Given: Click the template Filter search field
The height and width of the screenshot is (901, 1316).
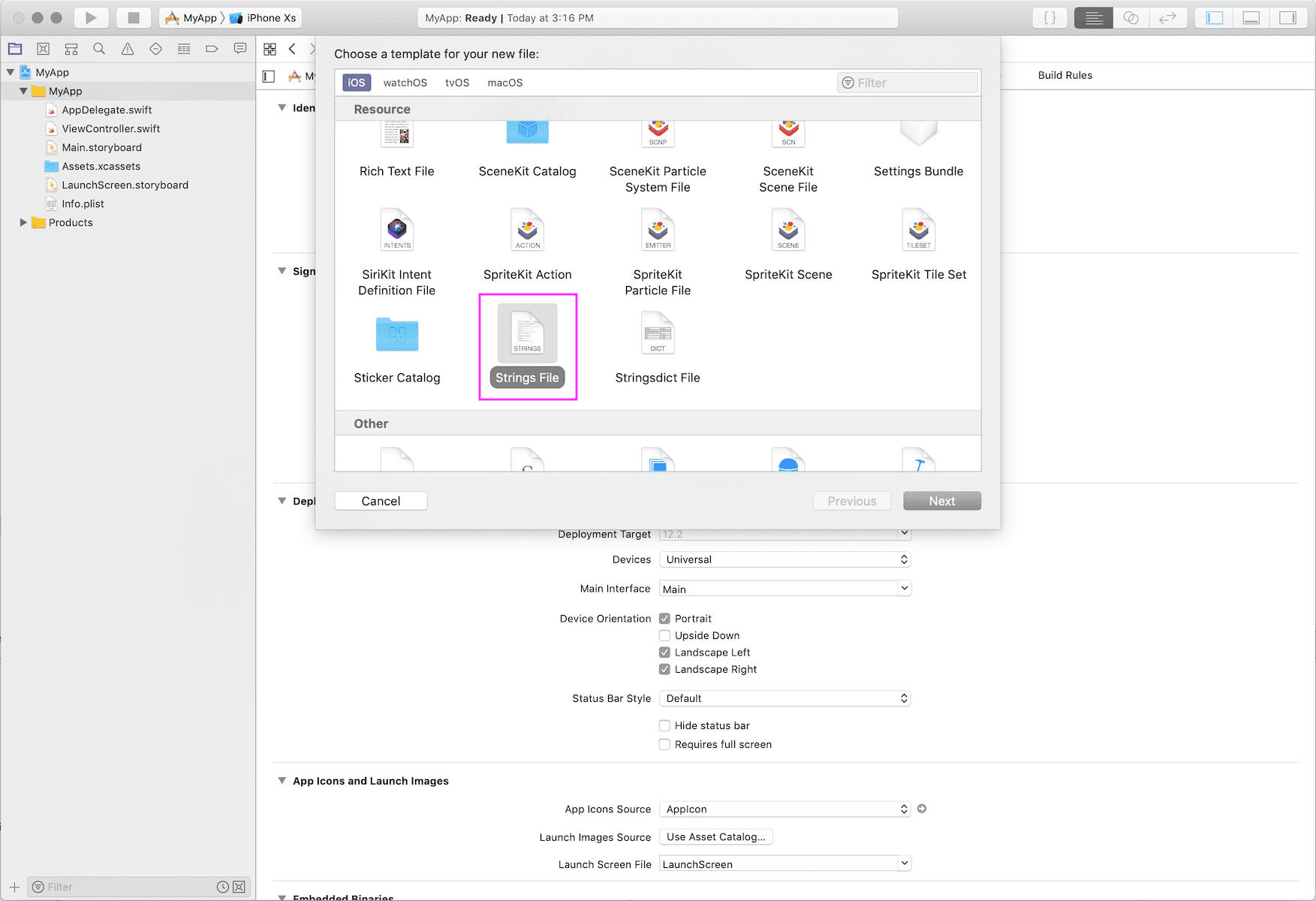Looking at the screenshot, I should [x=908, y=83].
